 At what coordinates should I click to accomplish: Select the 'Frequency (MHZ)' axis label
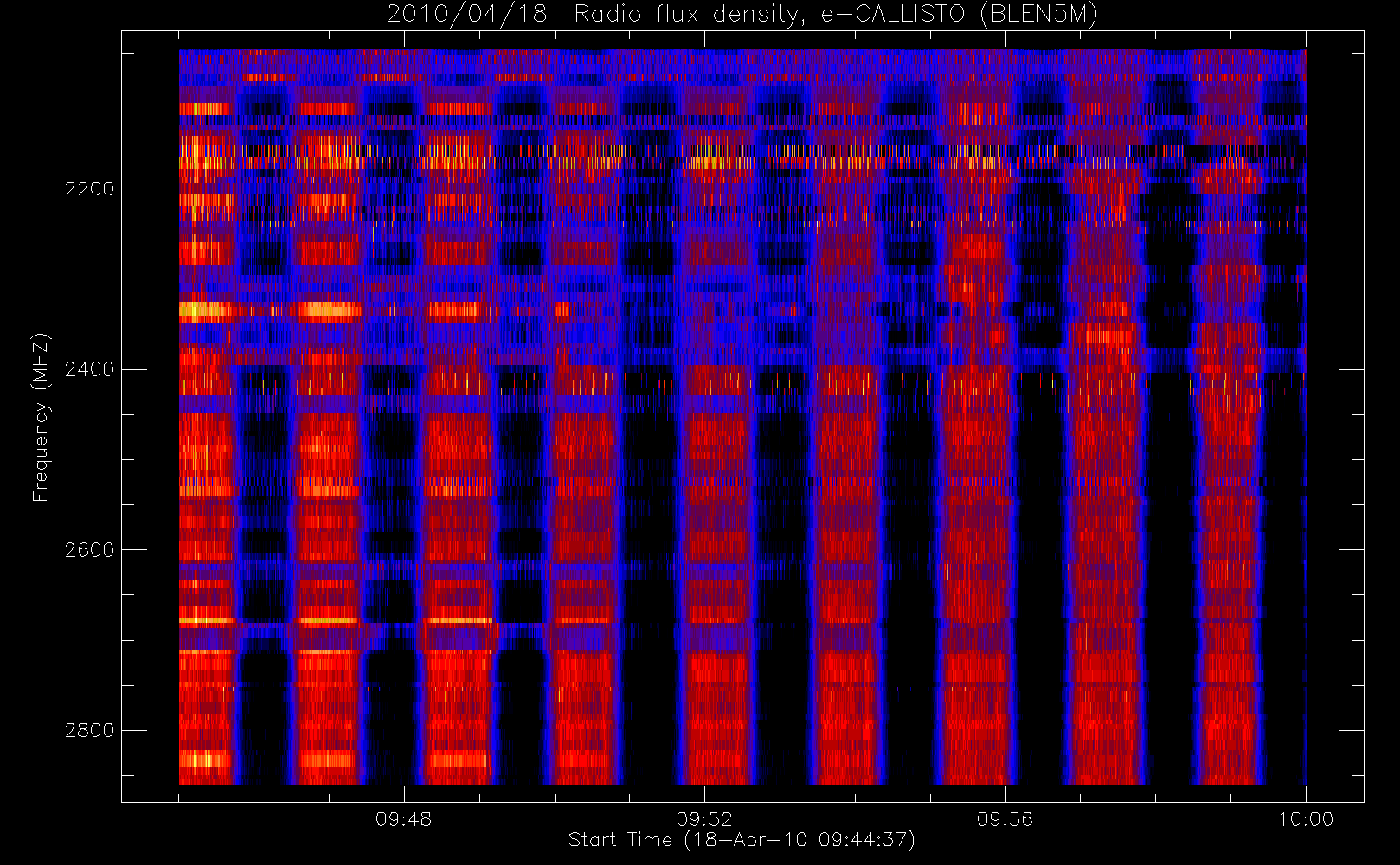[41, 417]
